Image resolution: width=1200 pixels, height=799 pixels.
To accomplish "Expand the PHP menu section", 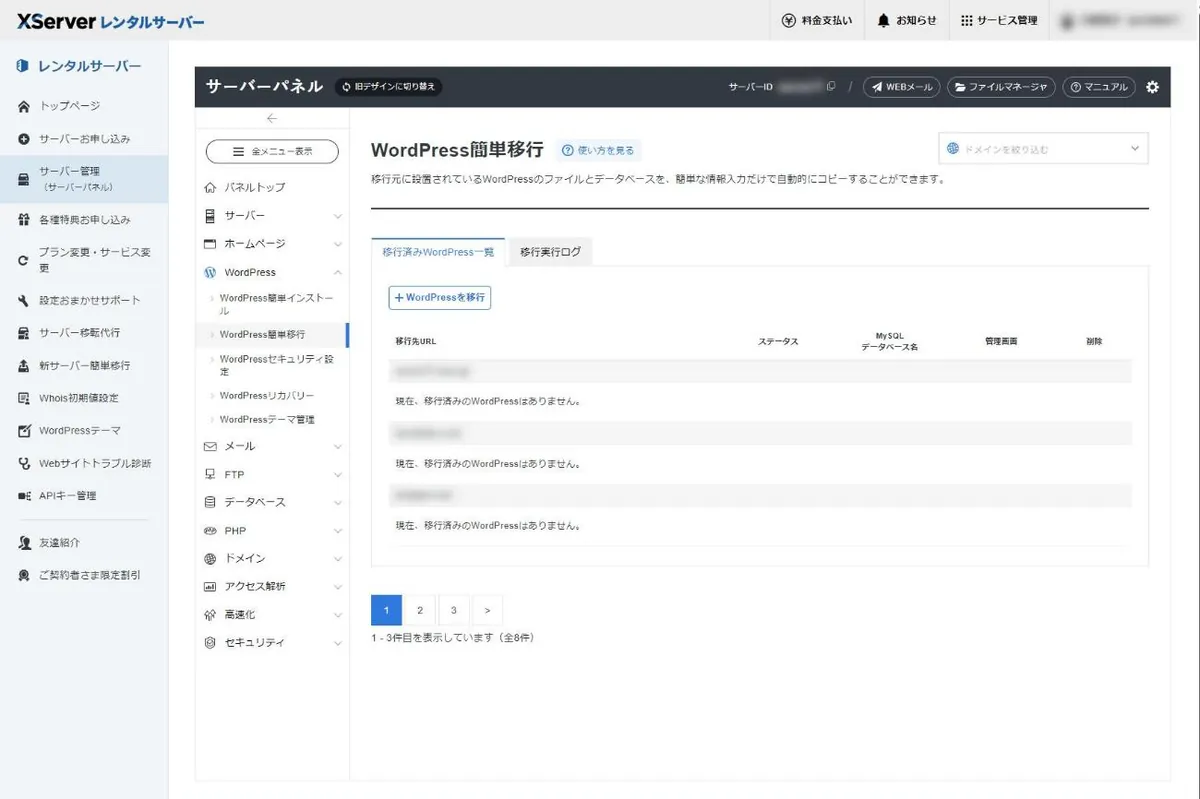I will point(272,531).
